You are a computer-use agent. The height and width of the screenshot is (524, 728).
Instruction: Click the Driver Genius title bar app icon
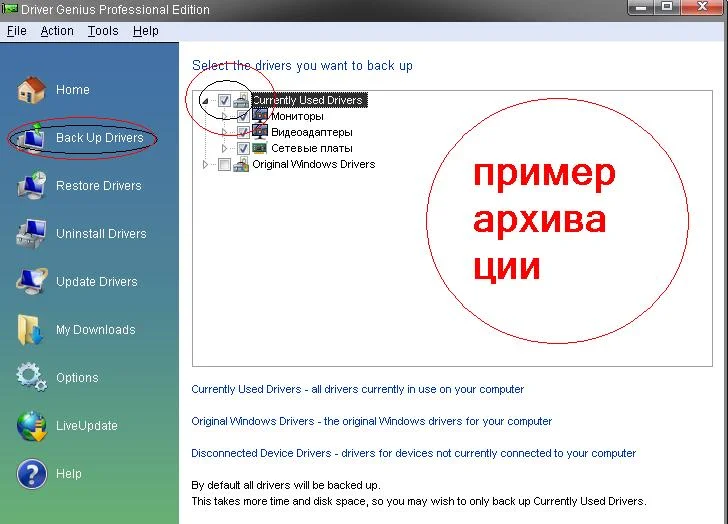[10, 8]
